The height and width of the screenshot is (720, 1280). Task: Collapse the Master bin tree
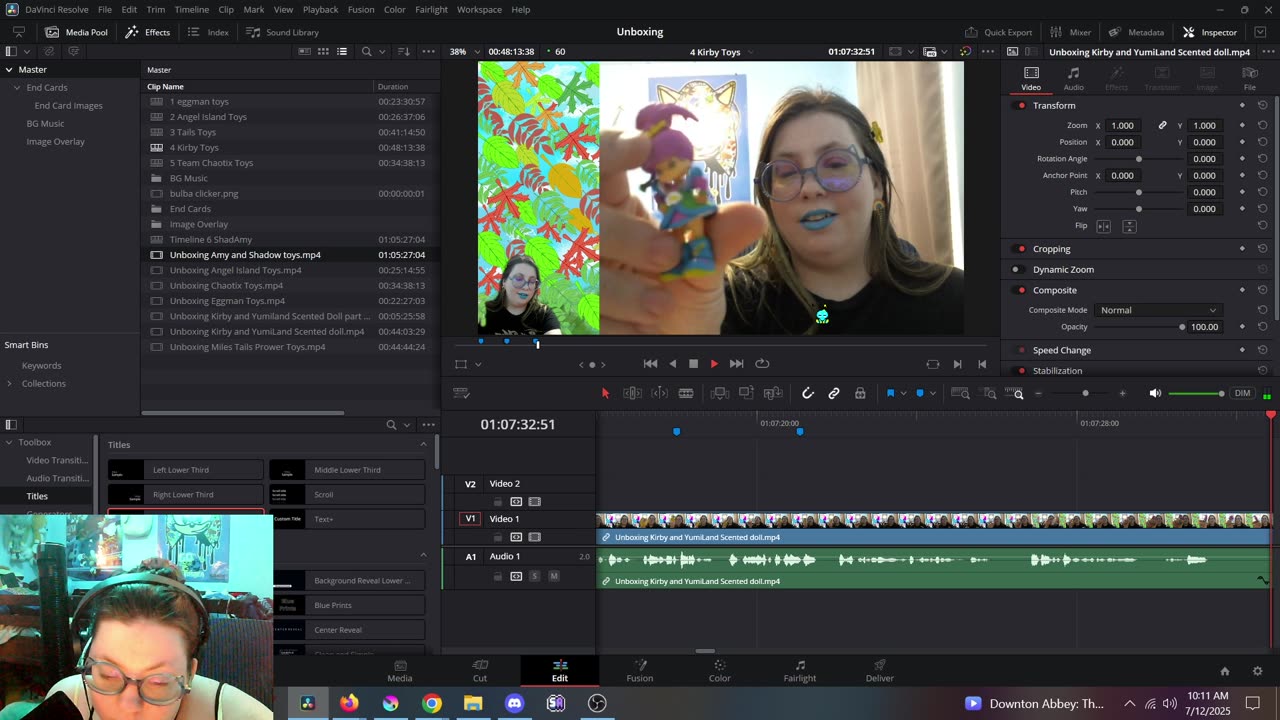[x=8, y=70]
